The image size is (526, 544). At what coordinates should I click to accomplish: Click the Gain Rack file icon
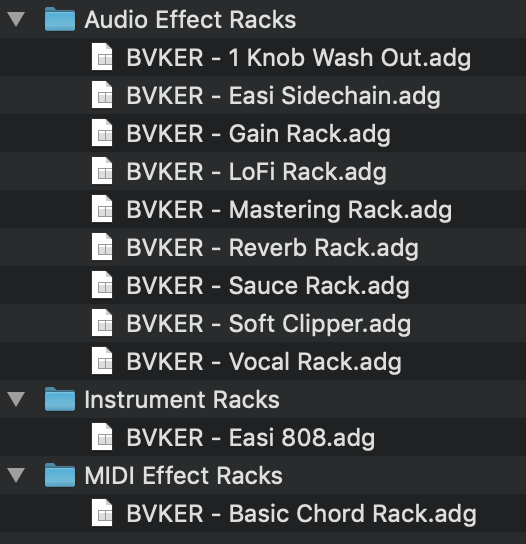(102, 133)
